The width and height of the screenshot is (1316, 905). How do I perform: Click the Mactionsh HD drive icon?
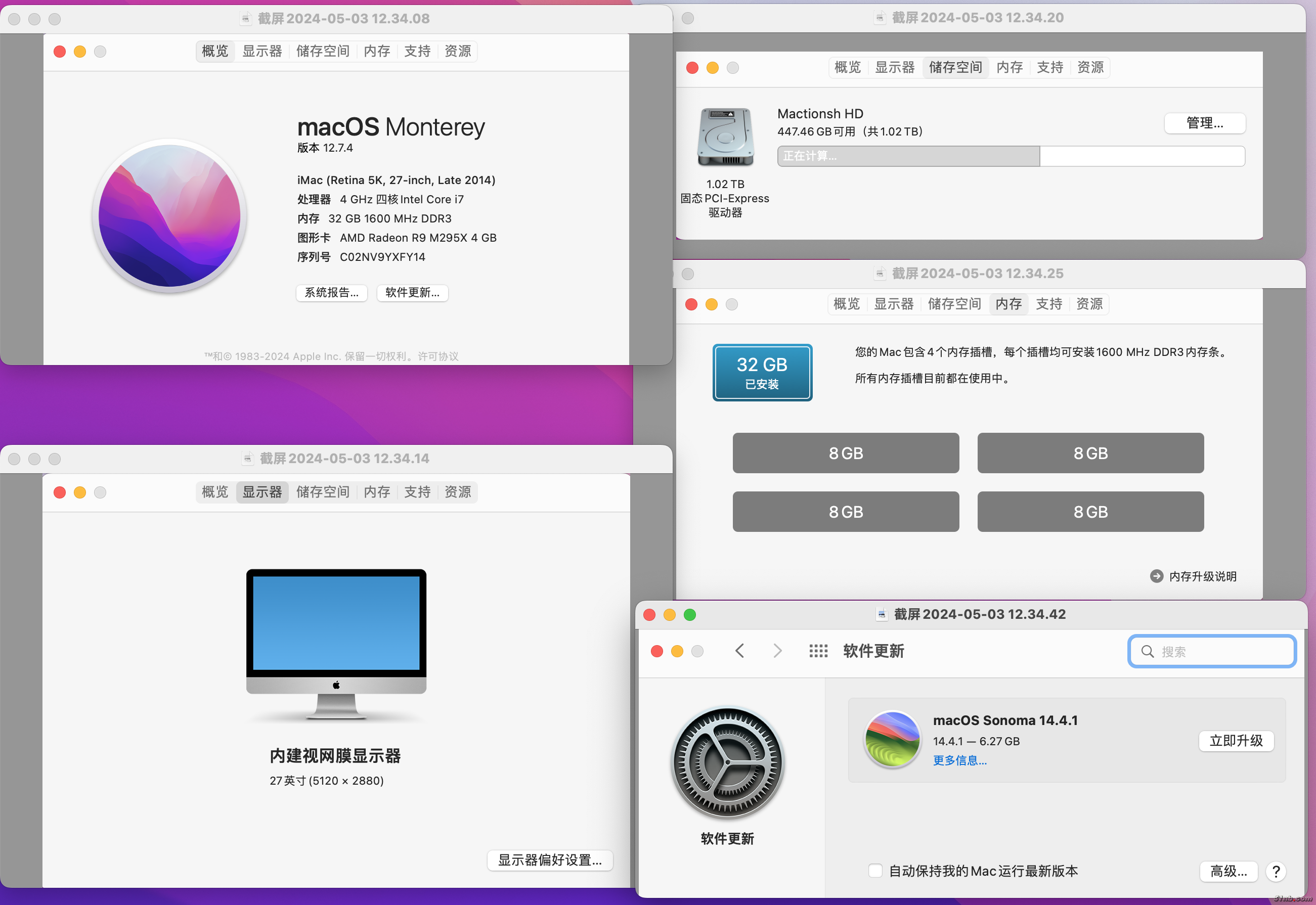point(725,137)
